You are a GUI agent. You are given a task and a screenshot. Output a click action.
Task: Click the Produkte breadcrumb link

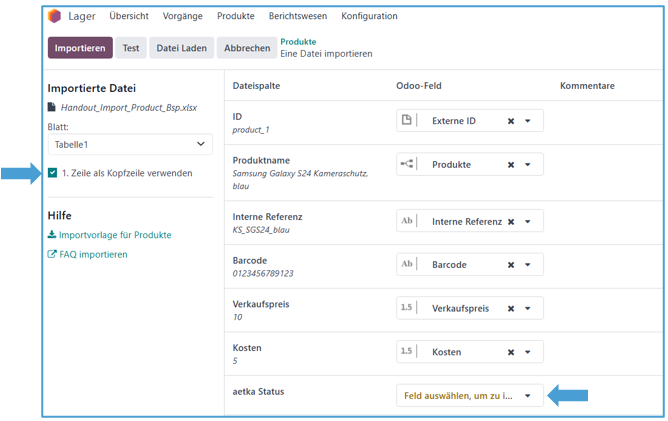click(x=300, y=42)
